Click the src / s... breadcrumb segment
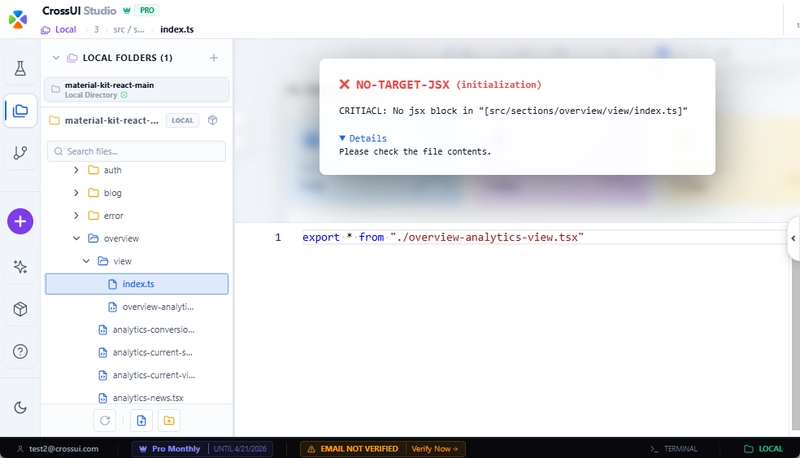This screenshot has height=458, width=800. pyautogui.click(x=129, y=30)
